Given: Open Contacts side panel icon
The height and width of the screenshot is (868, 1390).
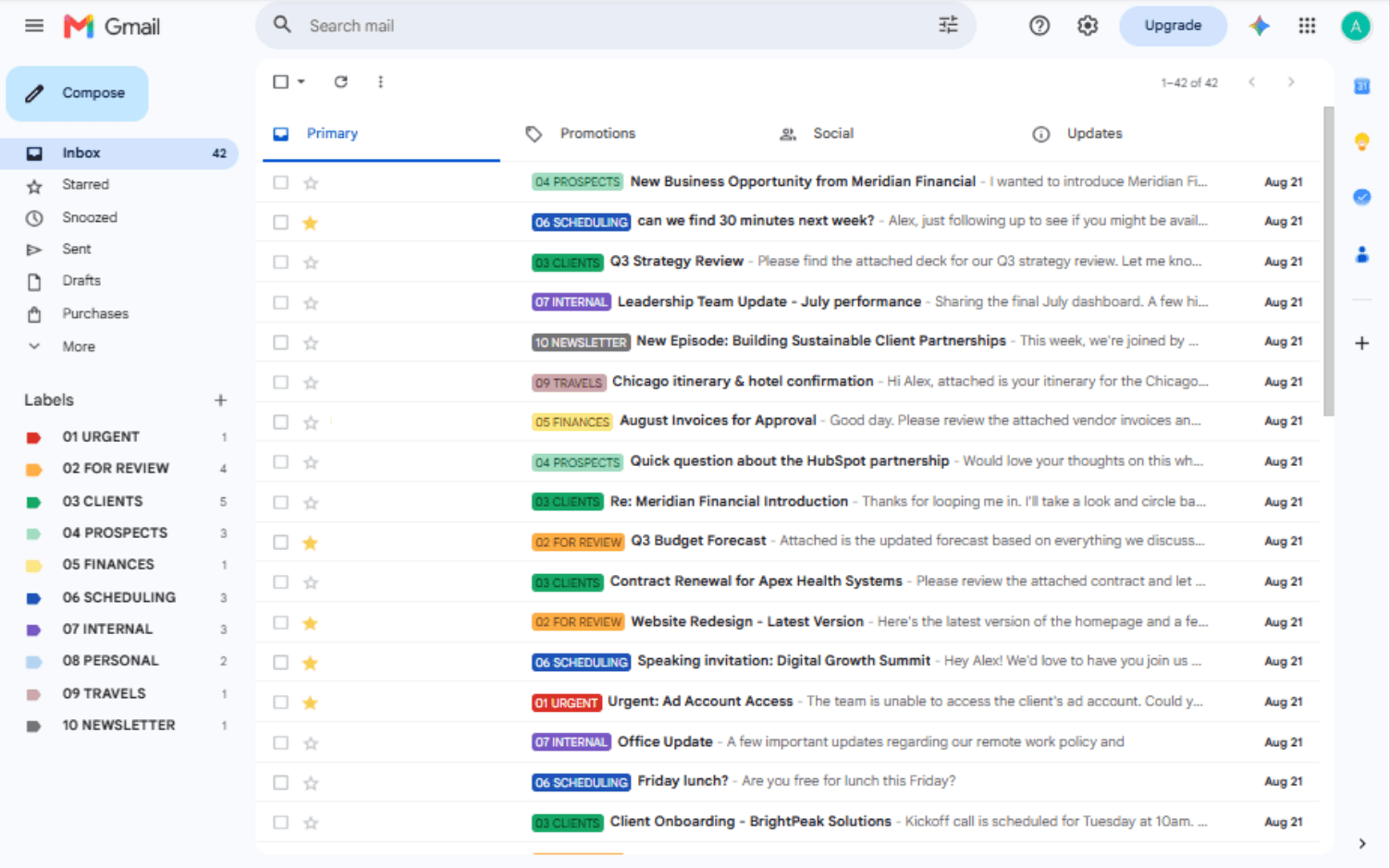Looking at the screenshot, I should tap(1361, 254).
